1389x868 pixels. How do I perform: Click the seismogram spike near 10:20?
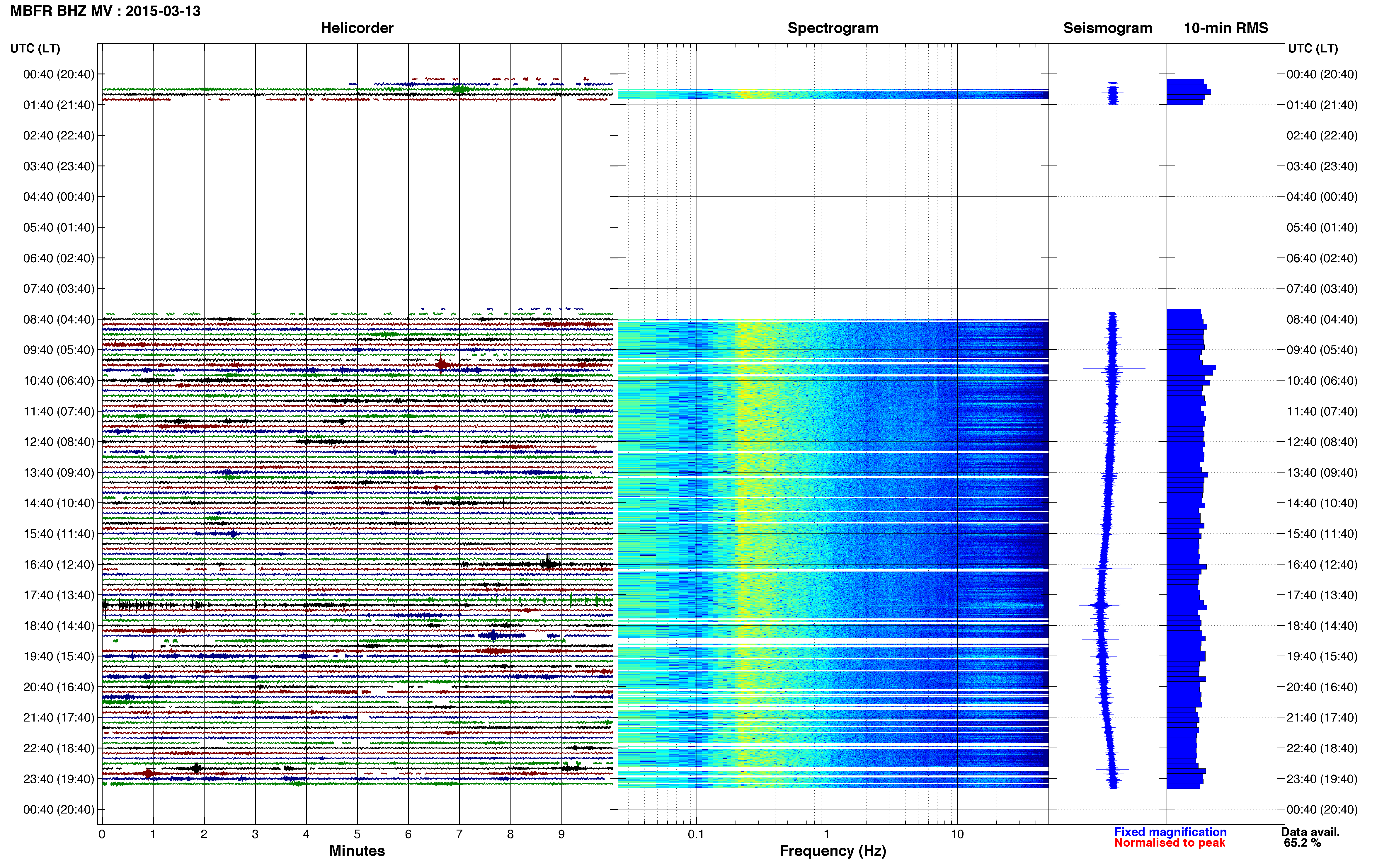1114,368
